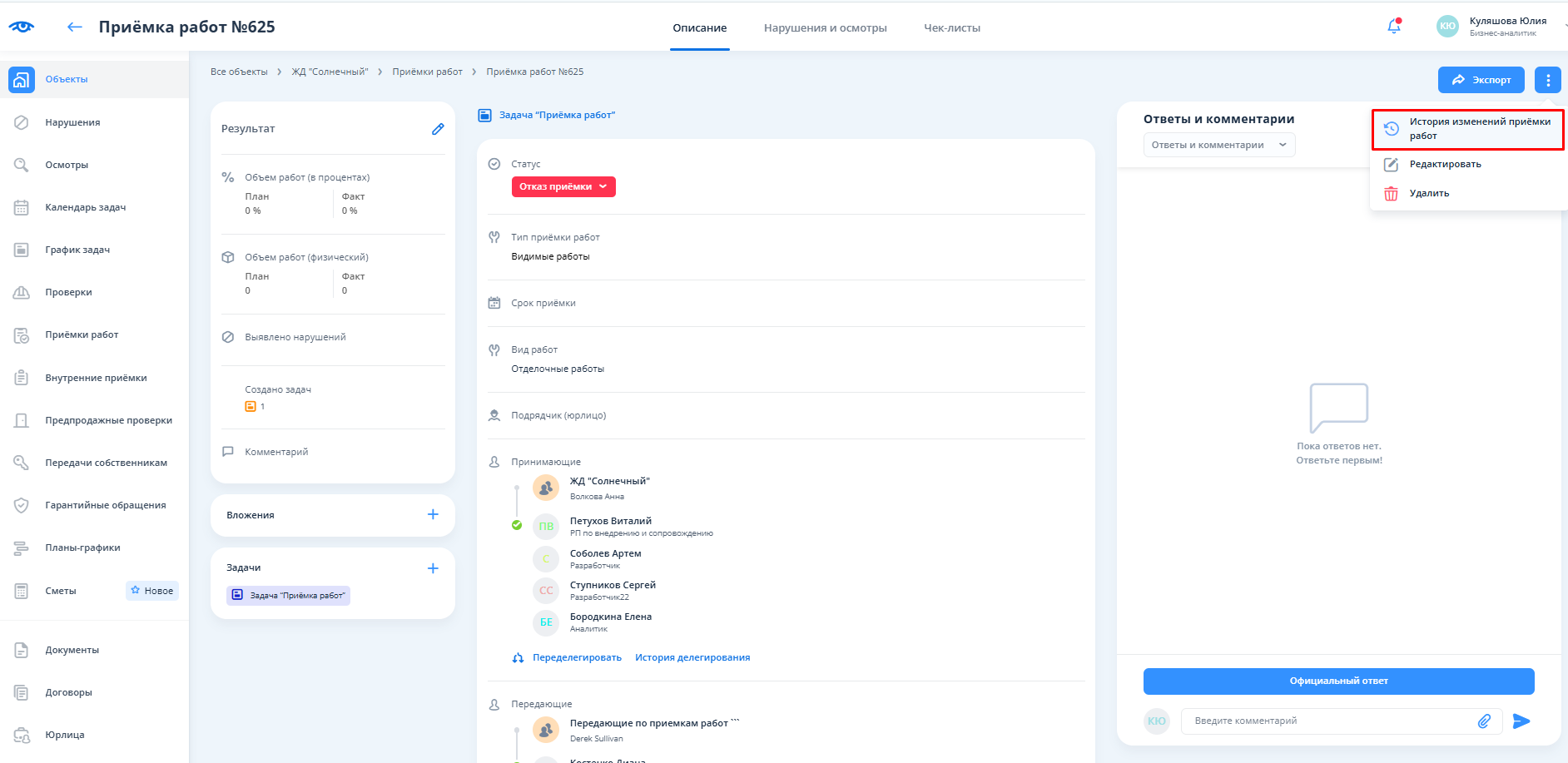Click the Создано задач counter with orange icon
The image size is (1568, 763).
255,406
